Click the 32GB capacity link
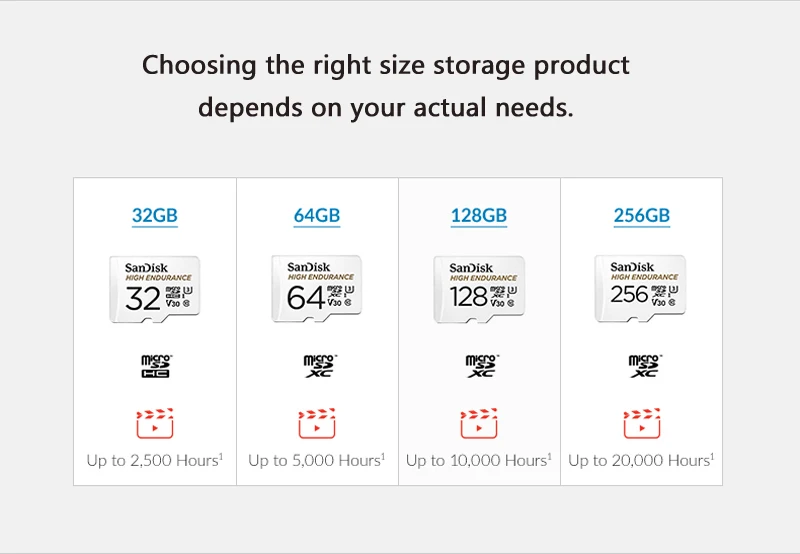 click(x=155, y=215)
